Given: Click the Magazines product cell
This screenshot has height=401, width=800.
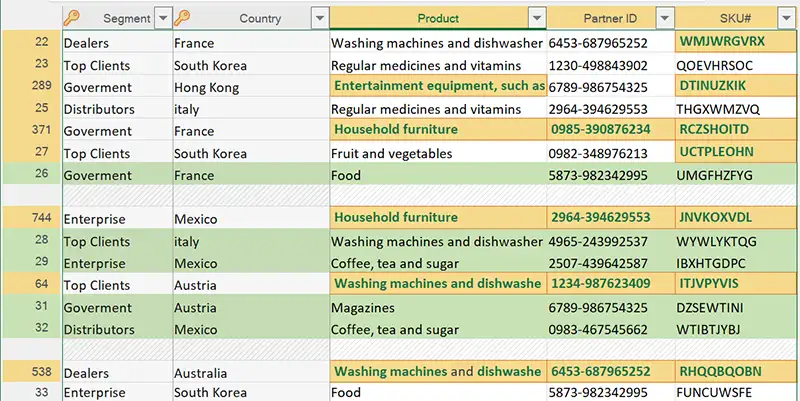Looking at the screenshot, I should pos(438,308).
